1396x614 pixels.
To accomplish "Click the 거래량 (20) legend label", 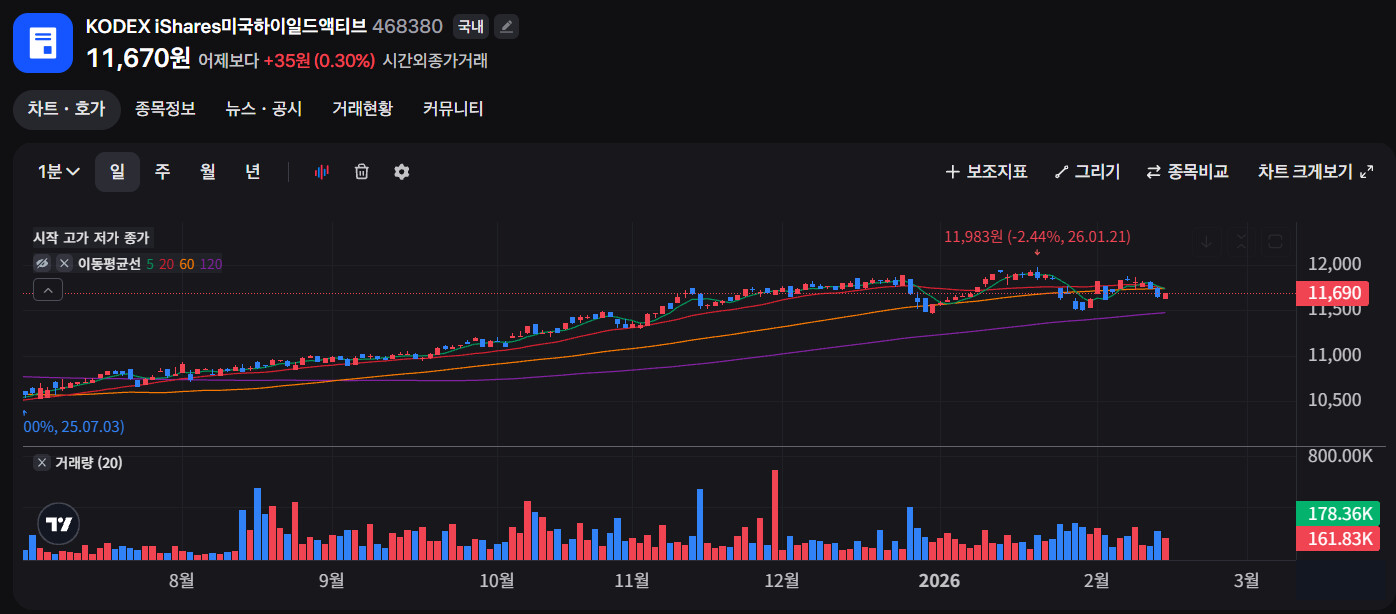I will point(89,463).
